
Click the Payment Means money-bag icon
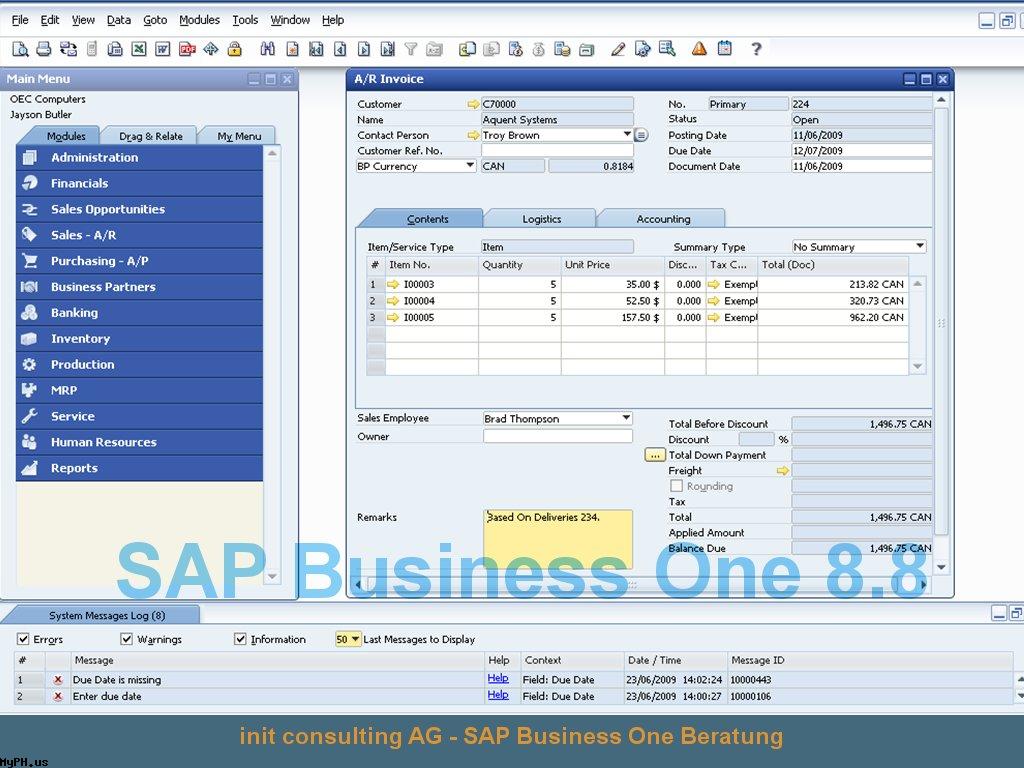pos(539,49)
